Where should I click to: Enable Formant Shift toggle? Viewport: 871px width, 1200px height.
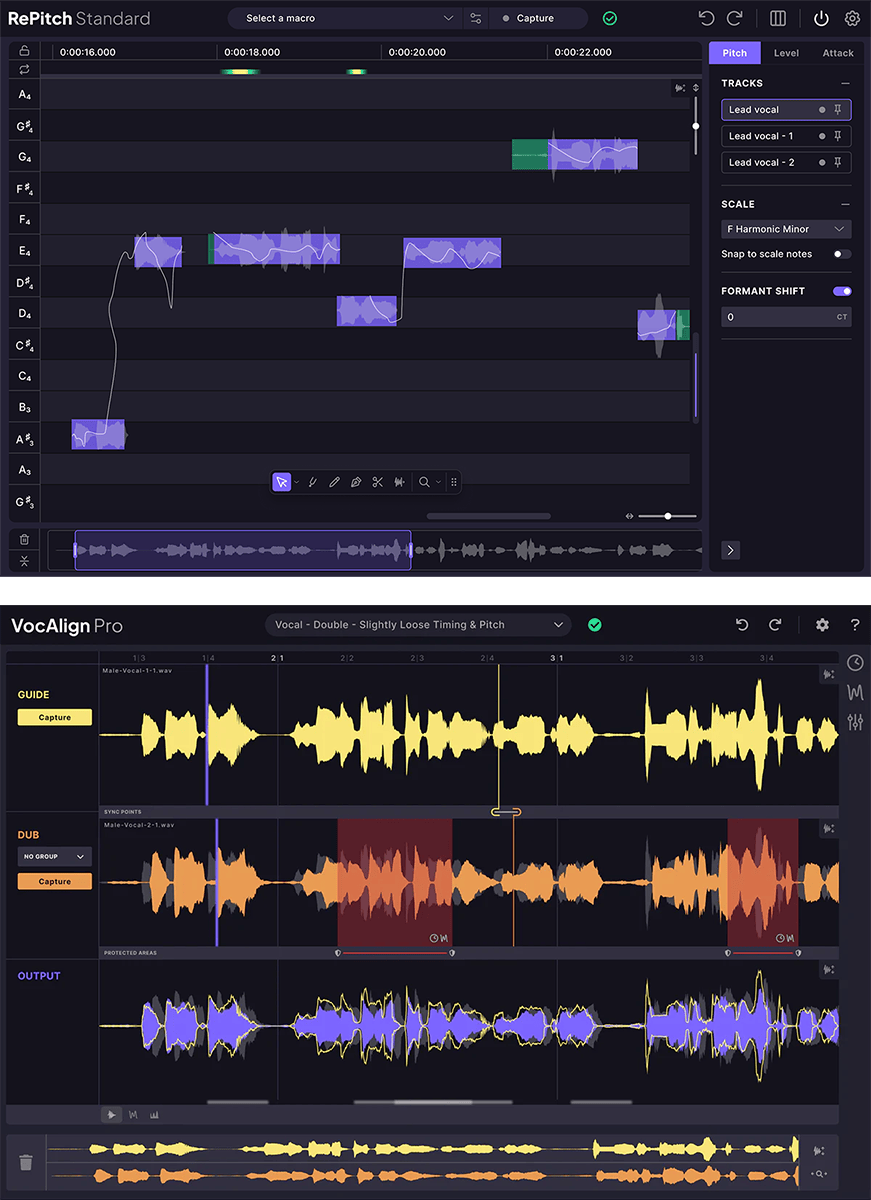(x=841, y=290)
